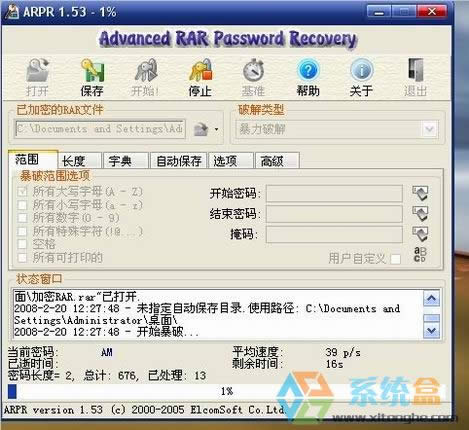Viewport: 469px width, 430px height.
Task: Toggle 所有小写字母 (a - z) checkbox
Action: [22, 205]
